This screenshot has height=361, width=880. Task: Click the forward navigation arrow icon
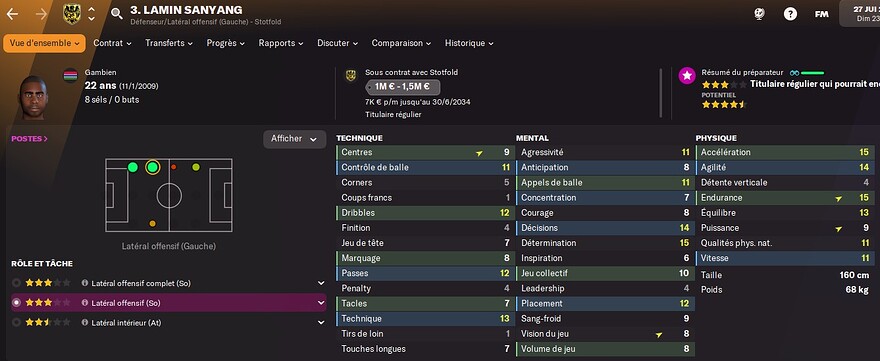(x=41, y=13)
